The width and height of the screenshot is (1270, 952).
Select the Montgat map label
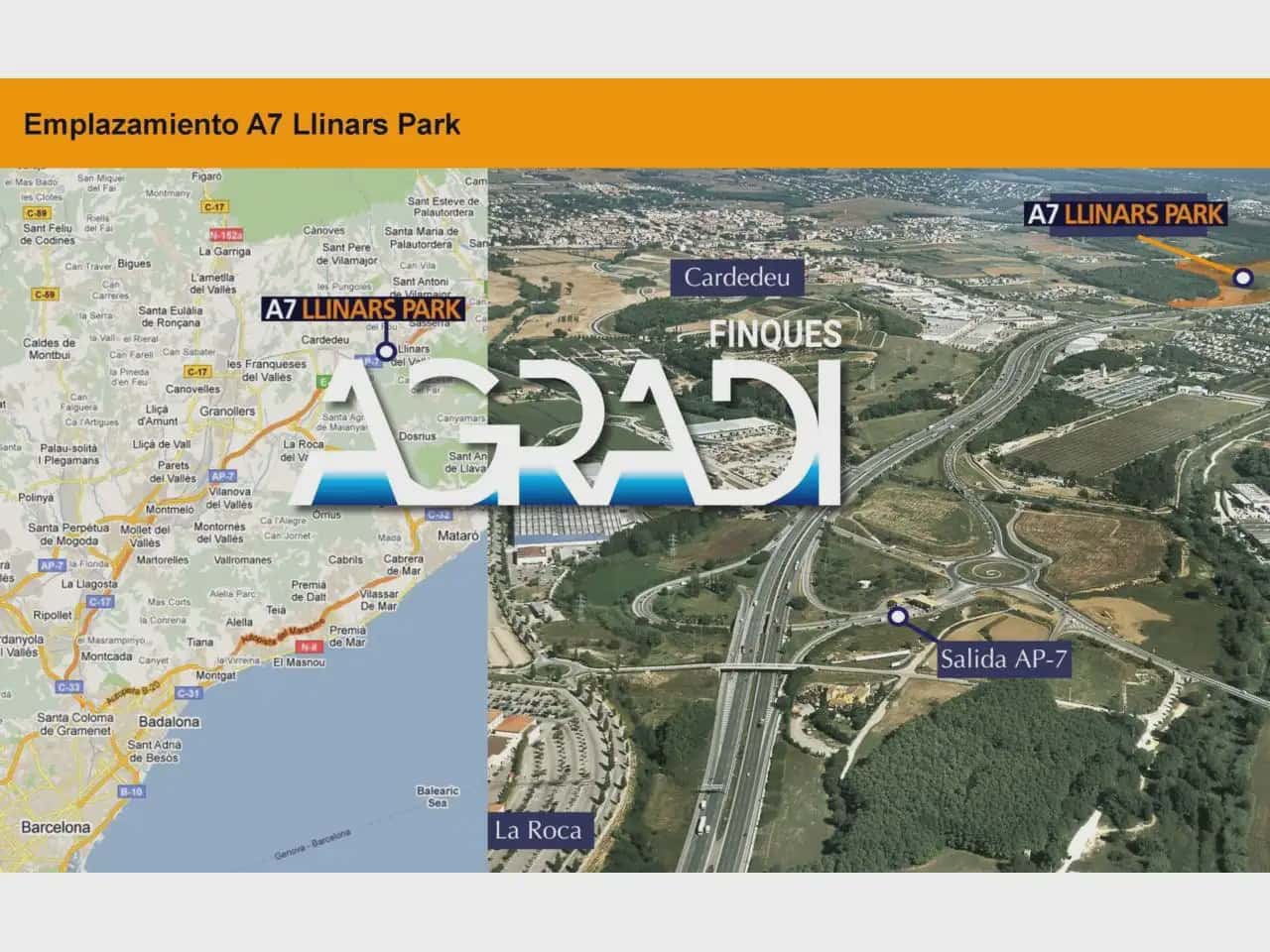pyautogui.click(x=215, y=673)
